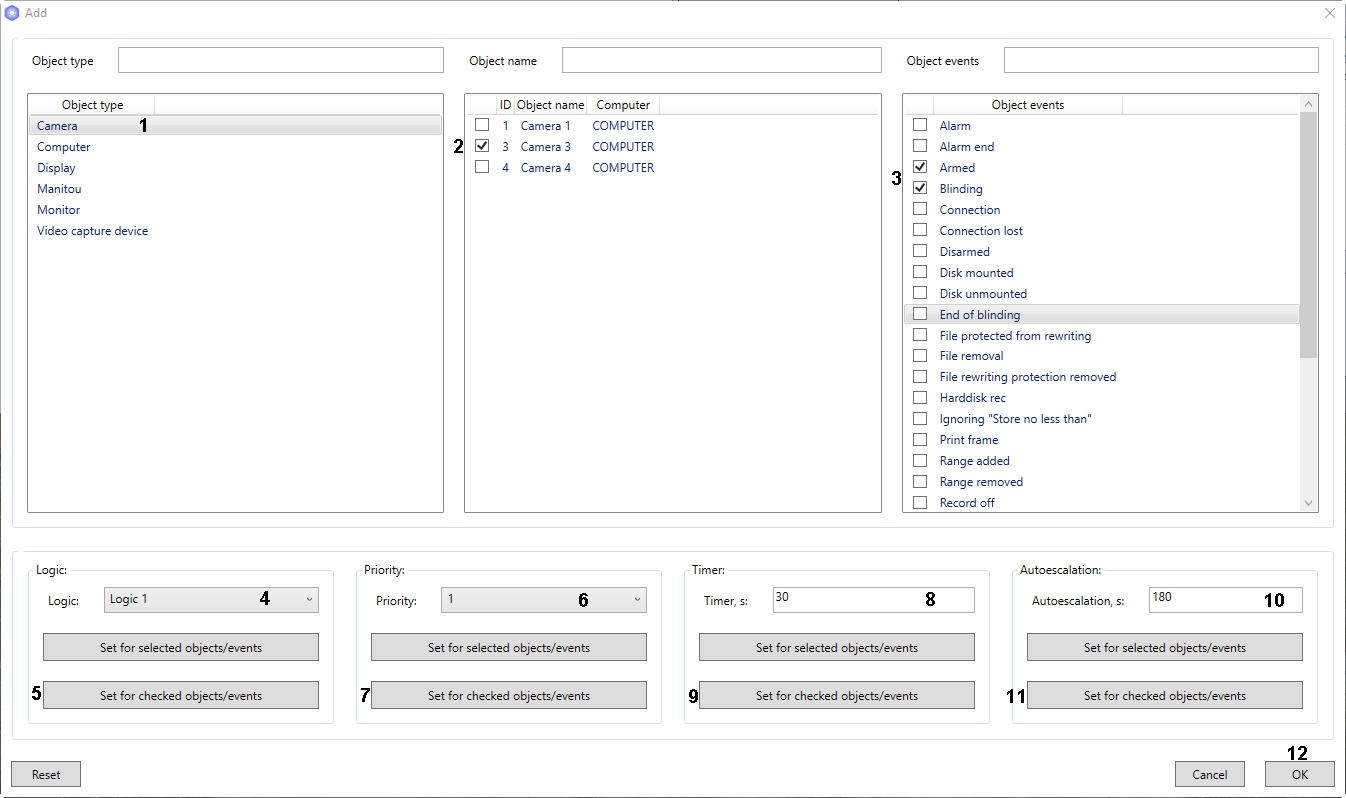The width and height of the screenshot is (1346, 798).
Task: Click the Cancel button
Action: coord(1210,774)
